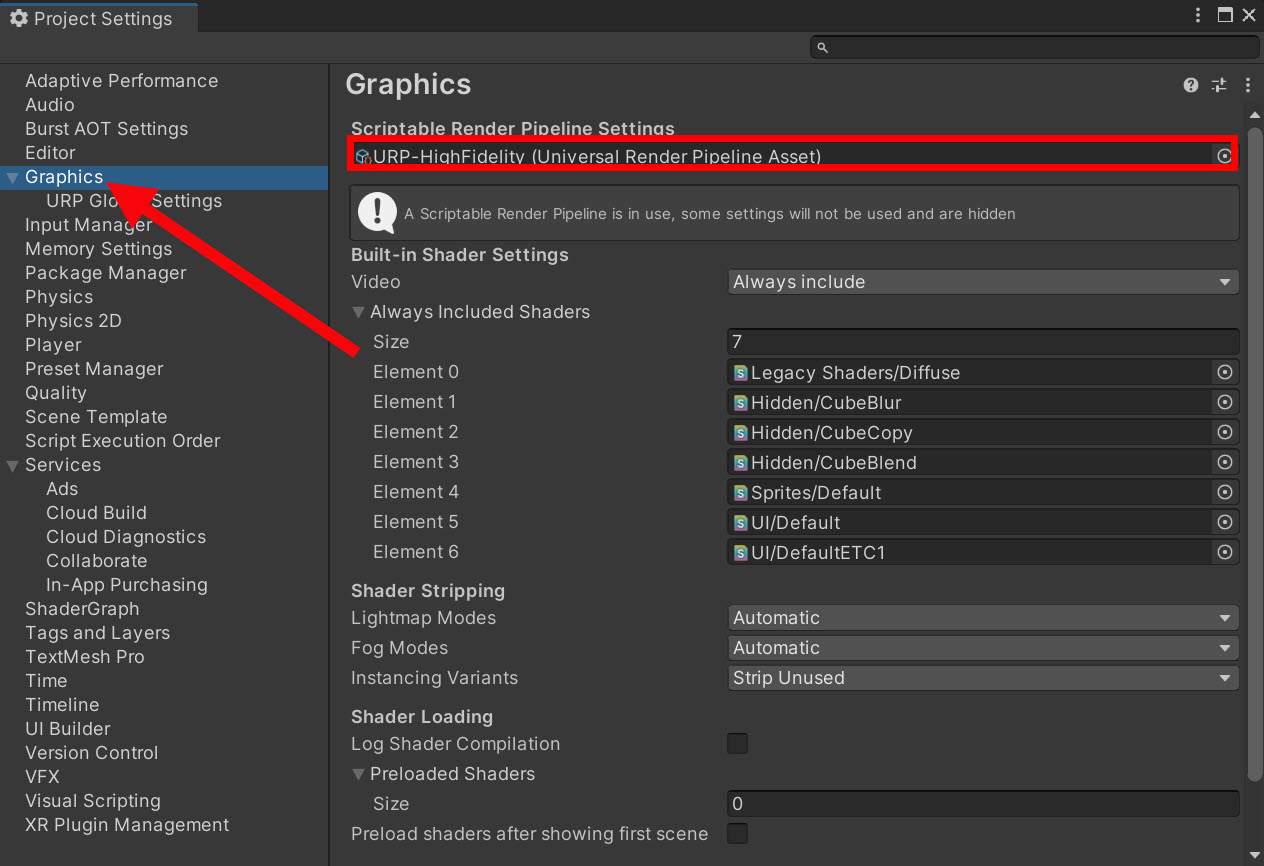Open Memory Settings category

[x=98, y=249]
